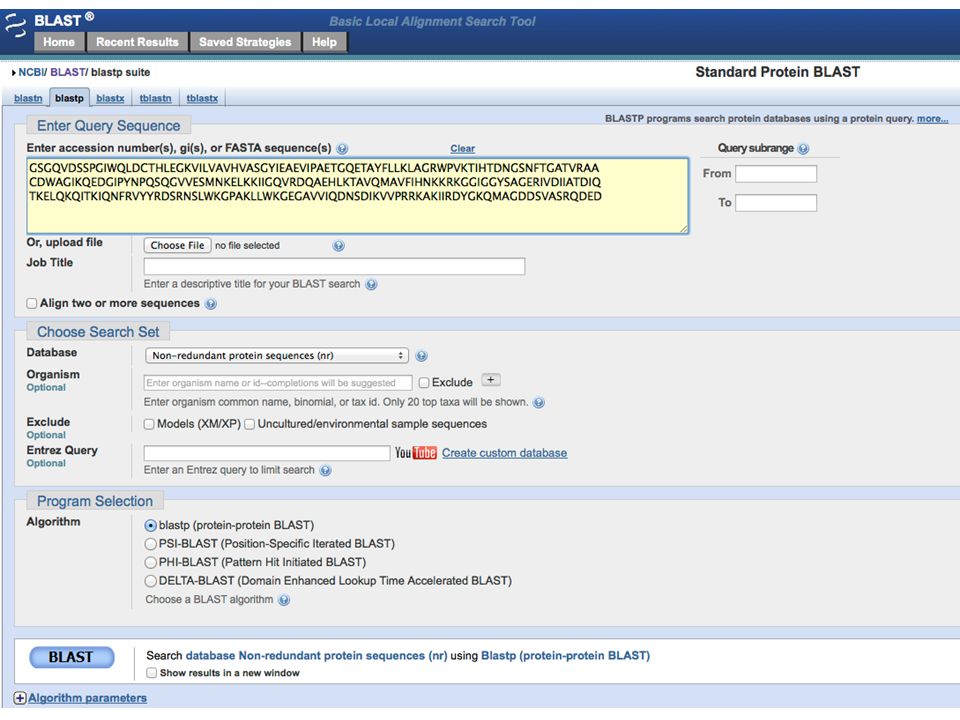The width and height of the screenshot is (960, 720).
Task: Click help icon for Entrez query hint
Action: click(326, 470)
